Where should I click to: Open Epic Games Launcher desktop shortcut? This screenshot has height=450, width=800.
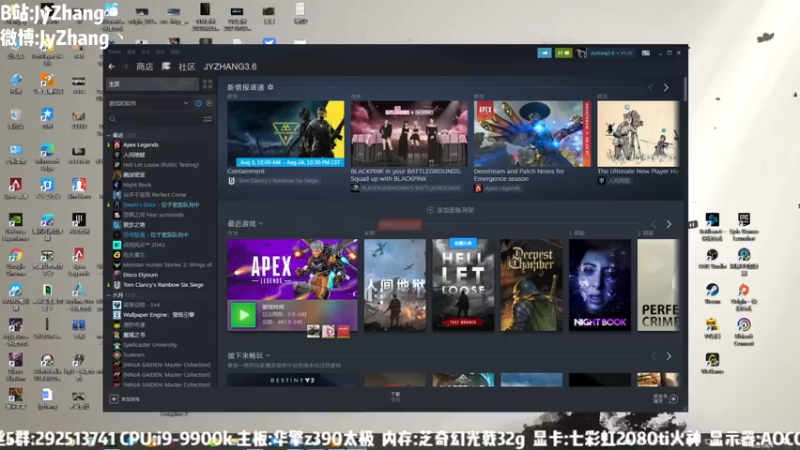point(744,227)
